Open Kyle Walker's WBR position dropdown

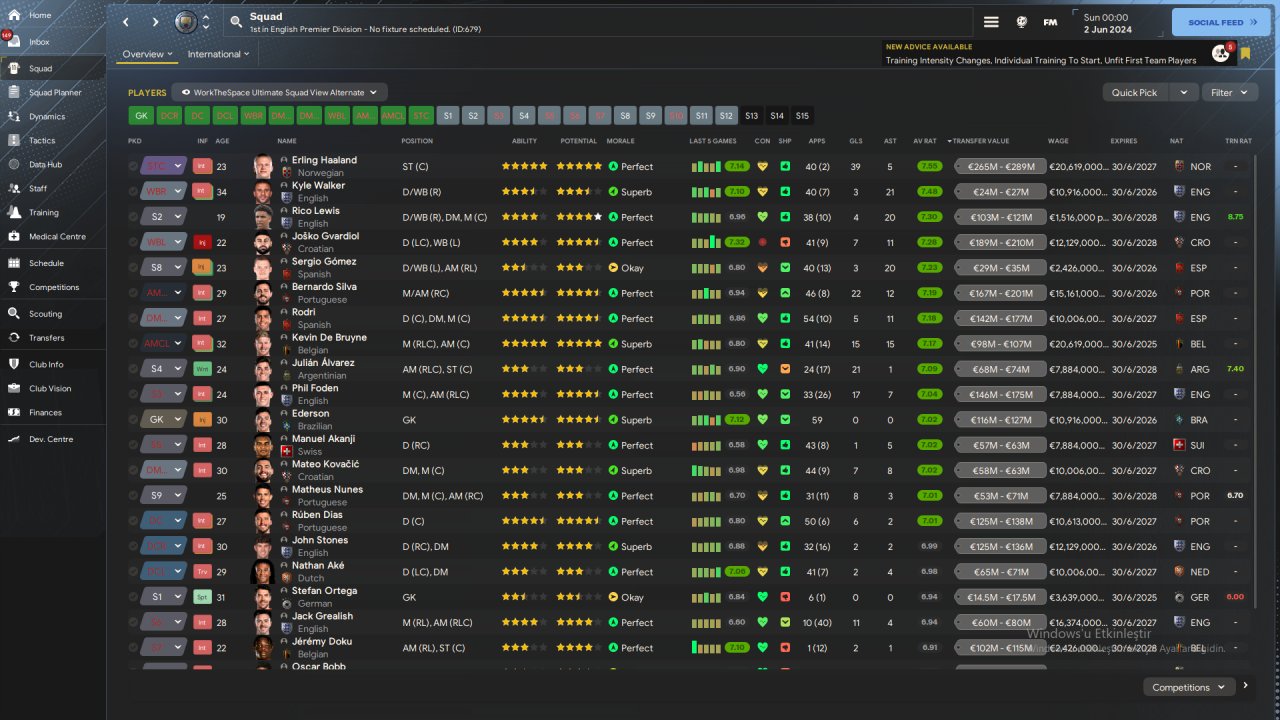[164, 192]
